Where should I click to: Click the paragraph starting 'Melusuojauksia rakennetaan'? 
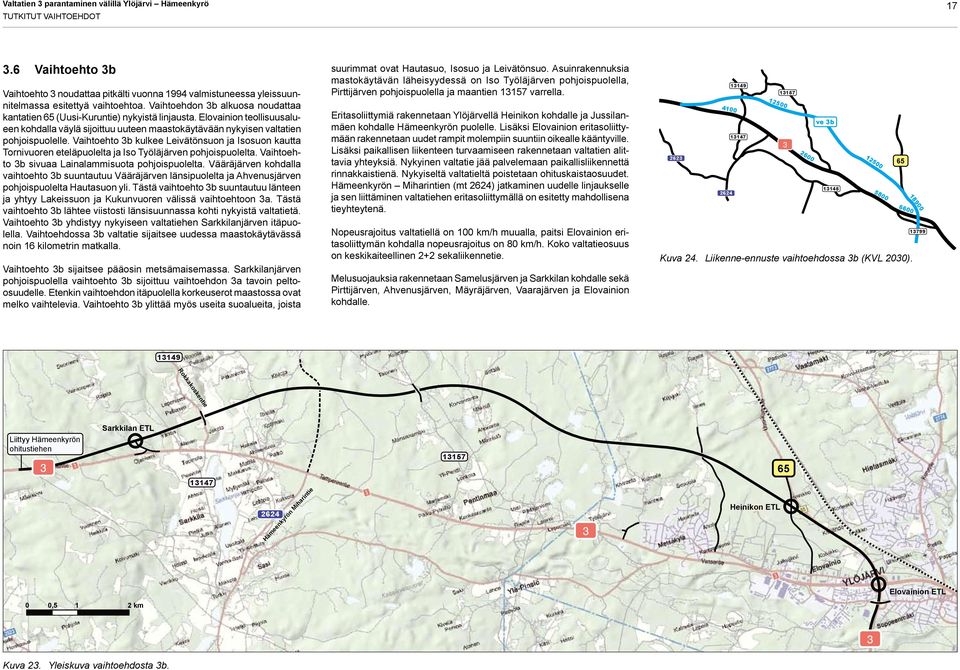(x=480, y=290)
